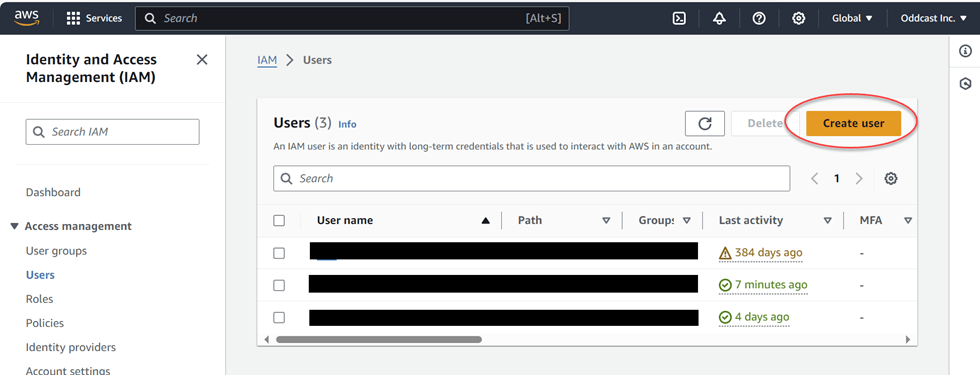
Task: Follow the IAM breadcrumb link
Action: (x=267, y=60)
